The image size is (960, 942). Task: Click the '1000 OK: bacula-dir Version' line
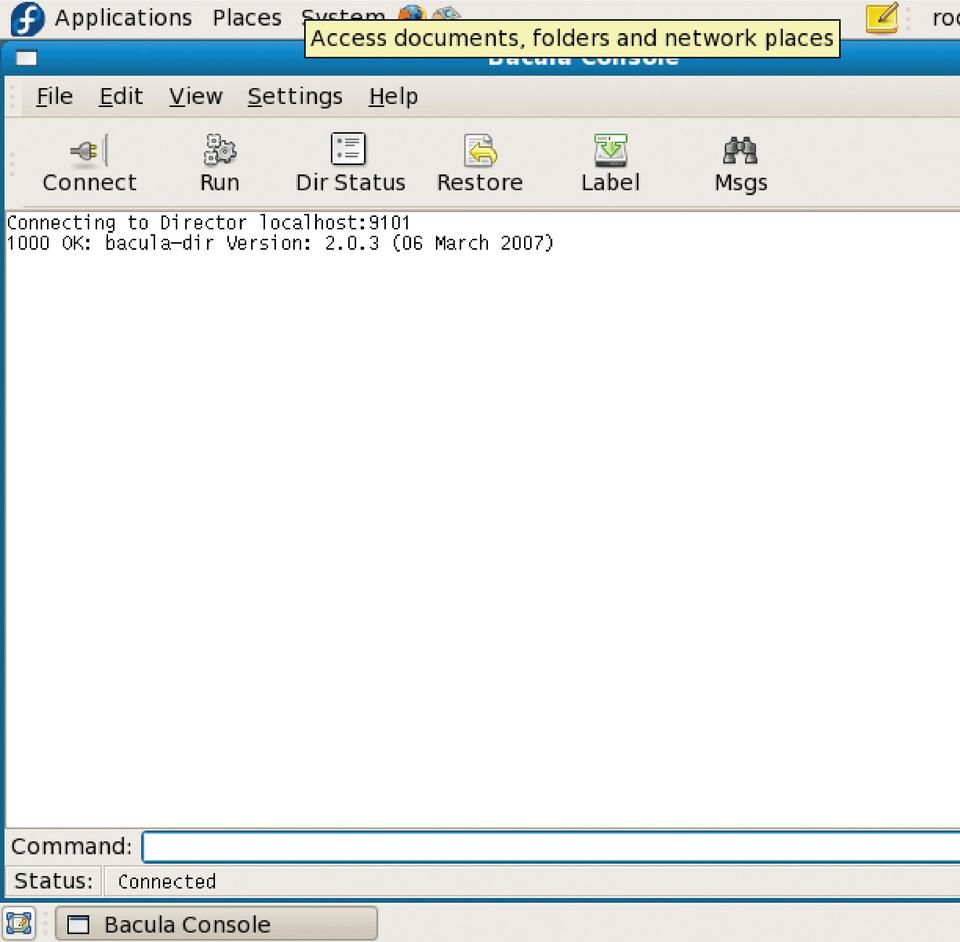pyautogui.click(x=280, y=243)
